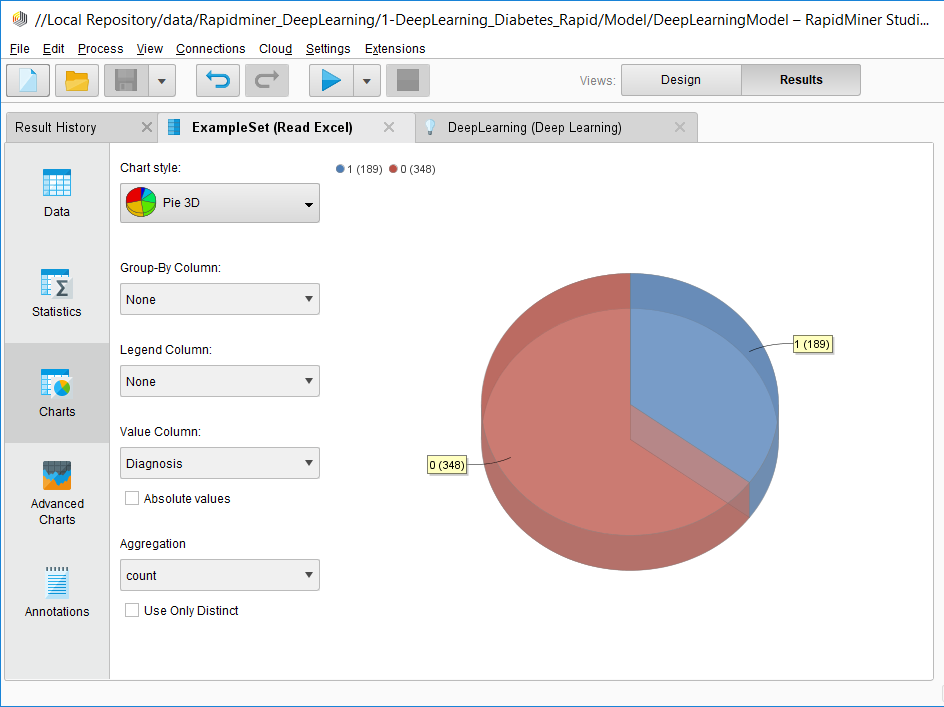Open the Chart style dropdown showing Pie 3D
Viewport: 944px width, 707px height.
coord(220,203)
